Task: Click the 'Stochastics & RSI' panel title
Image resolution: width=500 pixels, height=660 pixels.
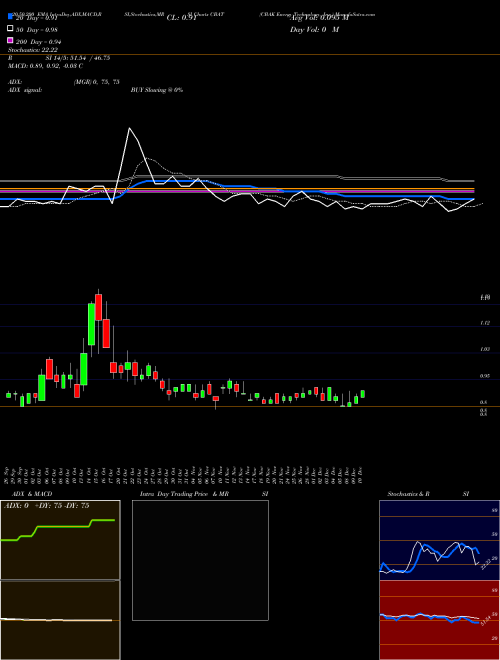Action: 428,494
